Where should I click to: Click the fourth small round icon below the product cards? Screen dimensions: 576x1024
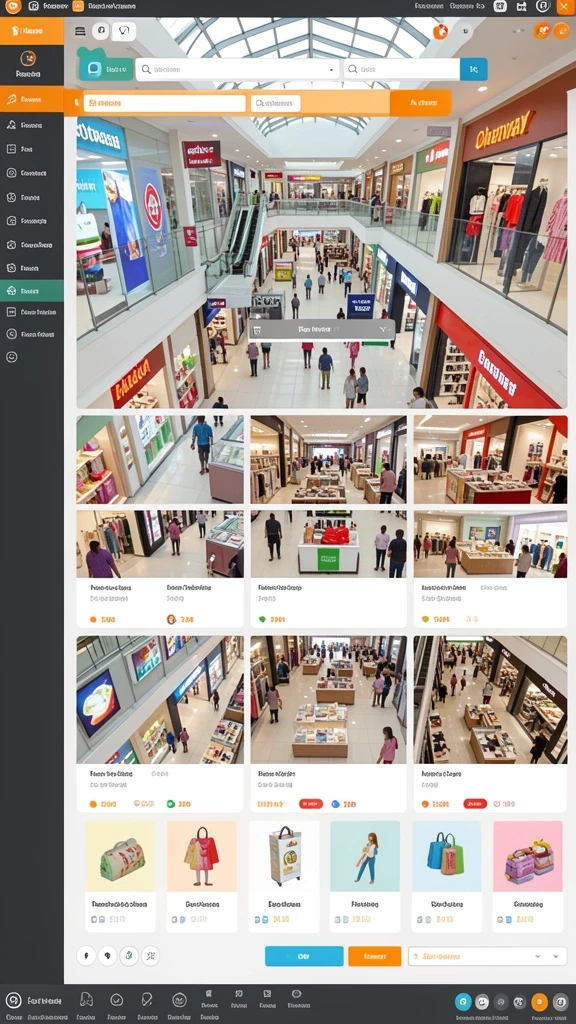pyautogui.click(x=150, y=956)
